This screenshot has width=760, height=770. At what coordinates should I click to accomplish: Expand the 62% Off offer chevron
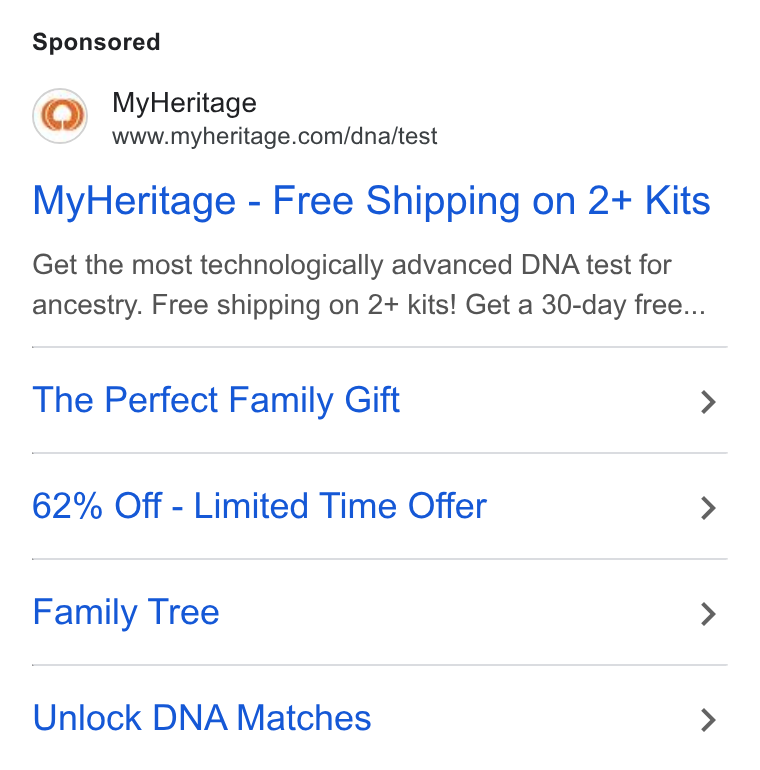tap(708, 508)
